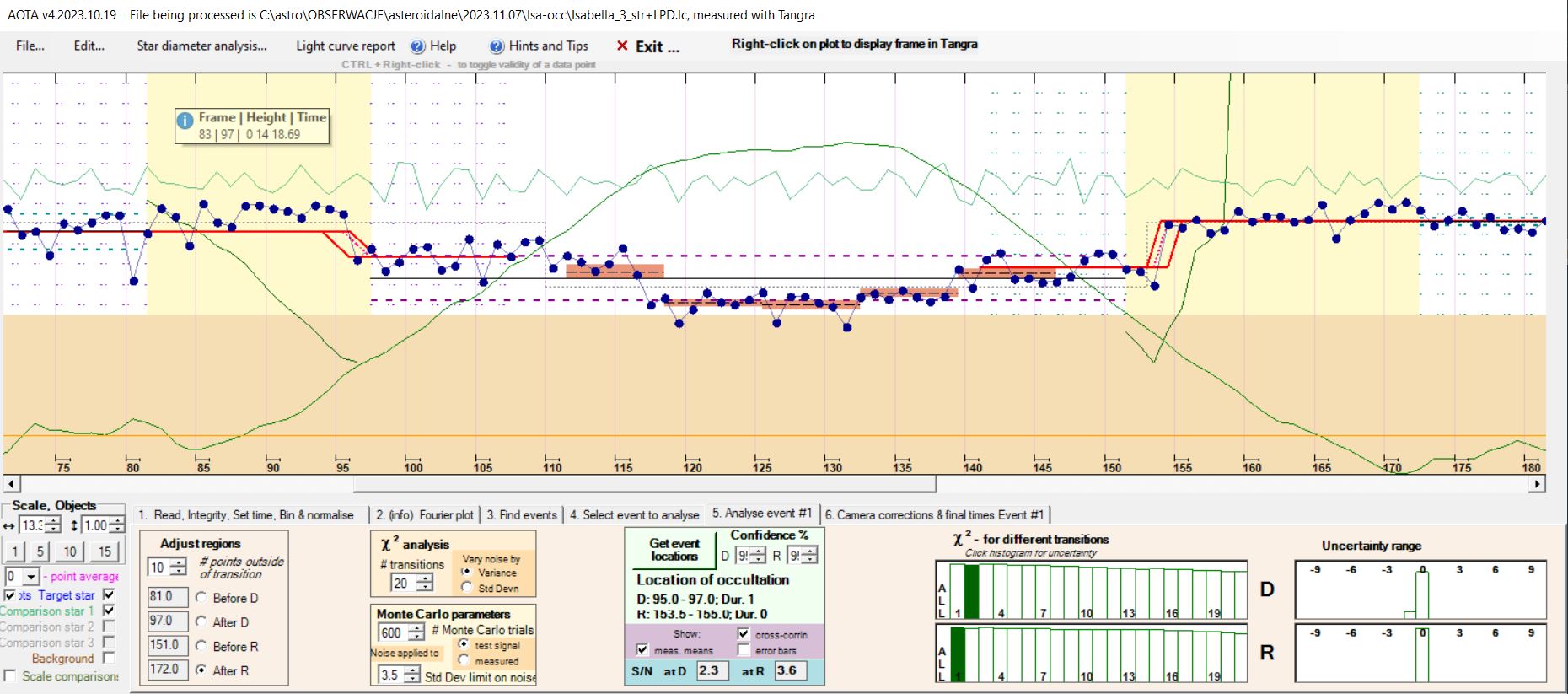Click the Before D value field 81.0
This screenshot has height=694, width=1568.
(x=168, y=596)
